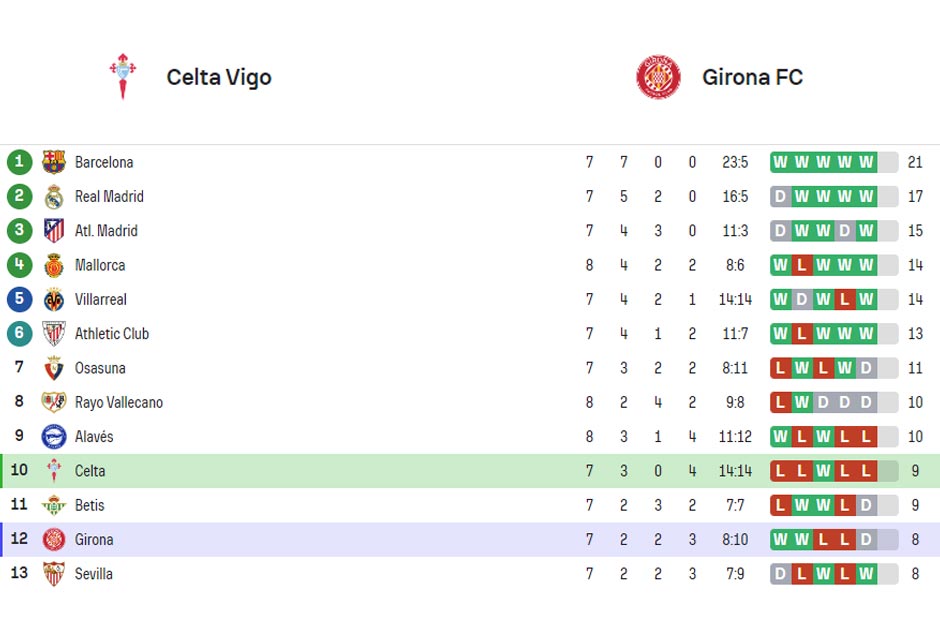Open the Osasuna team link

click(100, 368)
